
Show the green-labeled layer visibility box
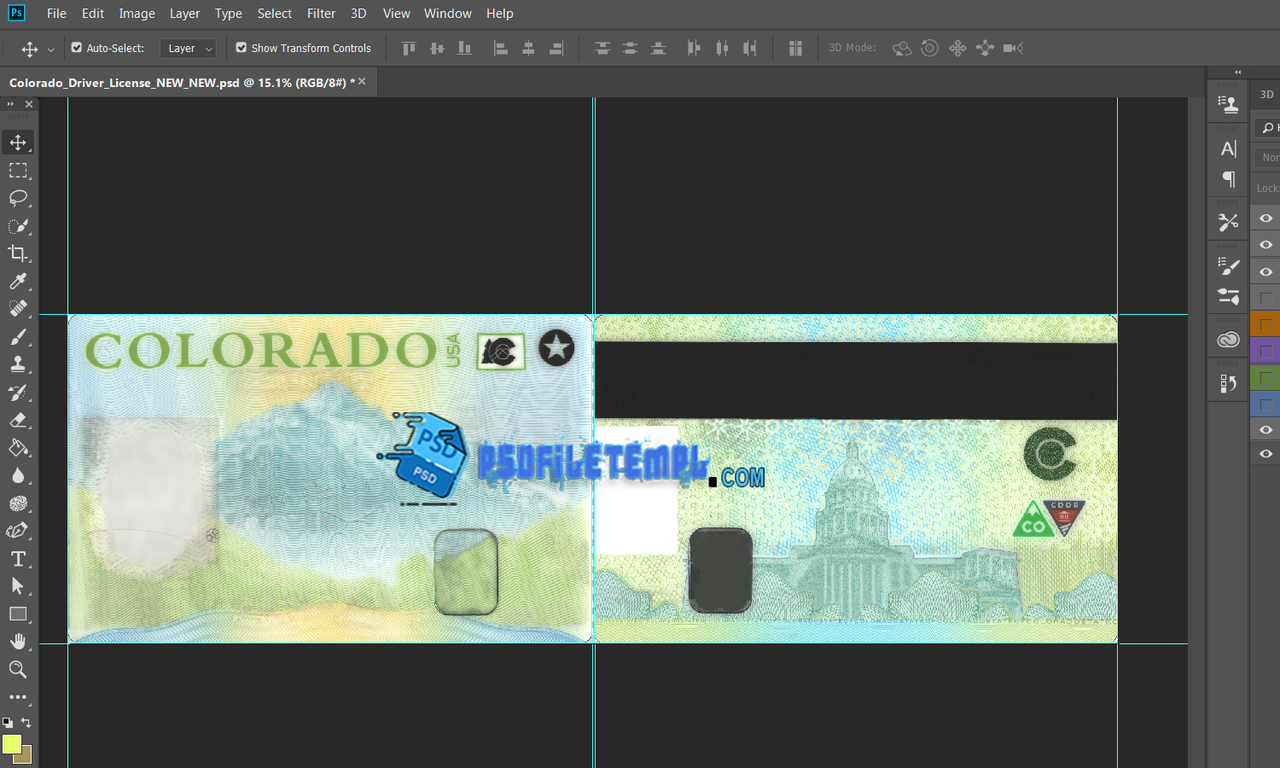(x=1266, y=378)
